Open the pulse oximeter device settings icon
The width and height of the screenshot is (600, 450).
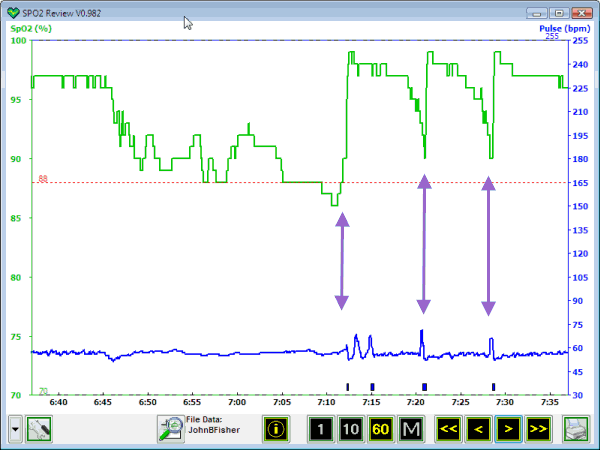[40, 428]
